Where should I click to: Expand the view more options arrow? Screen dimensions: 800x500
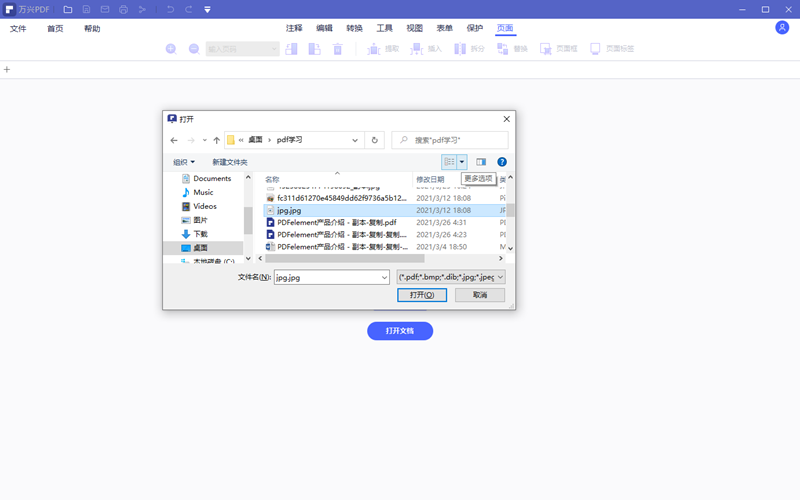tap(462, 162)
